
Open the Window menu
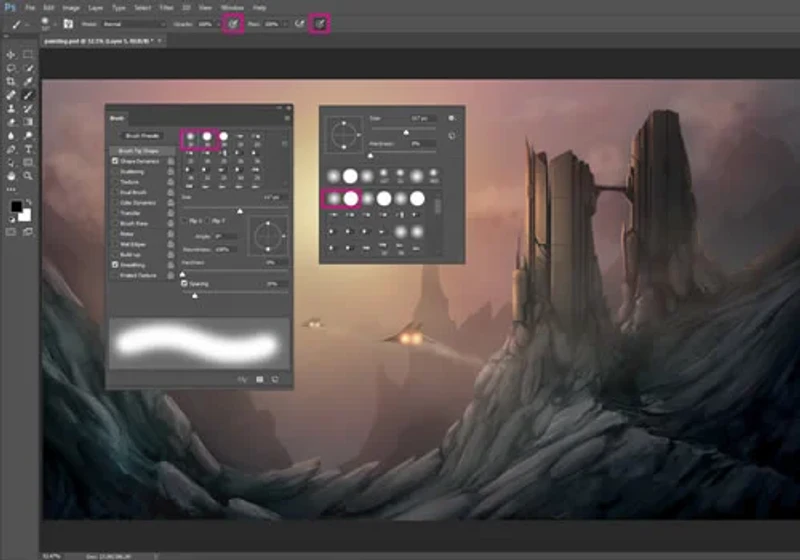click(232, 8)
